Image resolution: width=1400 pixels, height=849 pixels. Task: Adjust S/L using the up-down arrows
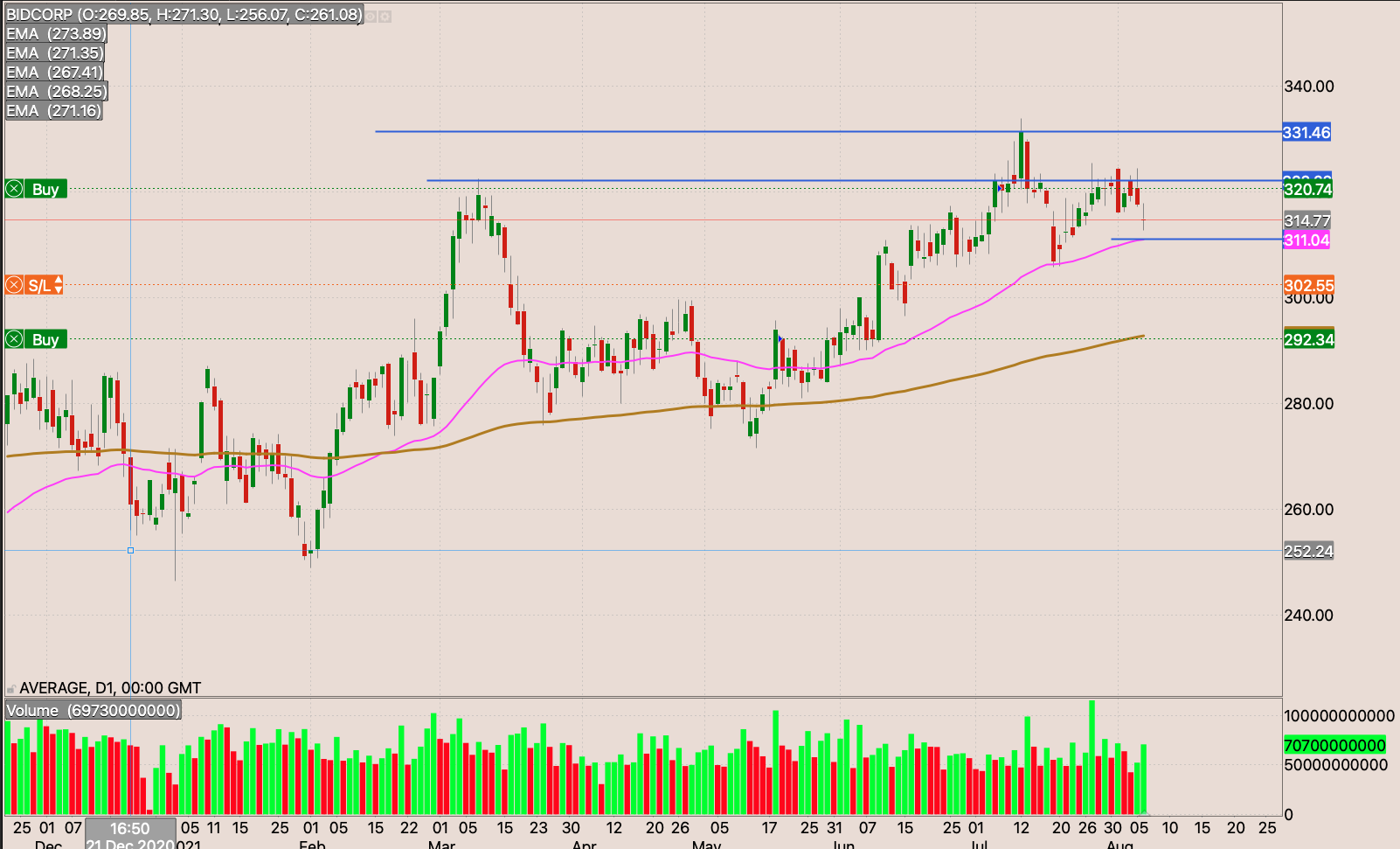click(59, 285)
